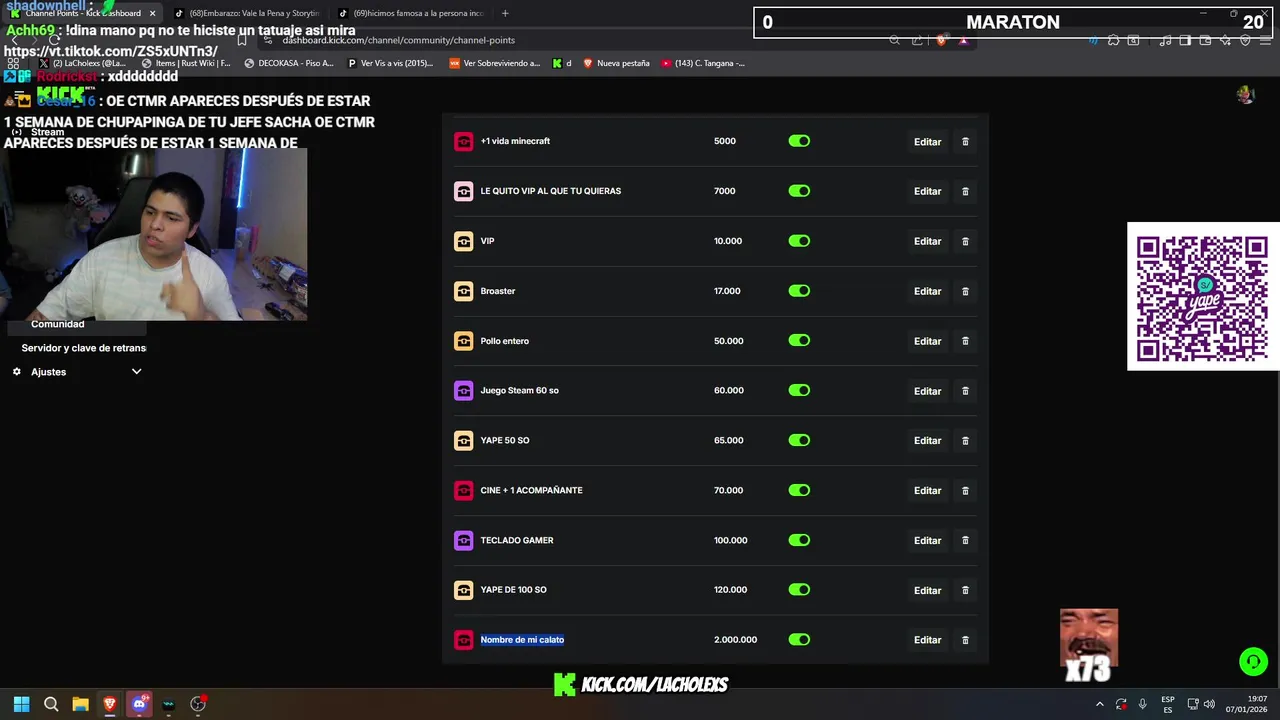Click the red reward icon of '+1 vida minecraft'
This screenshot has height=720, width=1280.
click(463, 141)
